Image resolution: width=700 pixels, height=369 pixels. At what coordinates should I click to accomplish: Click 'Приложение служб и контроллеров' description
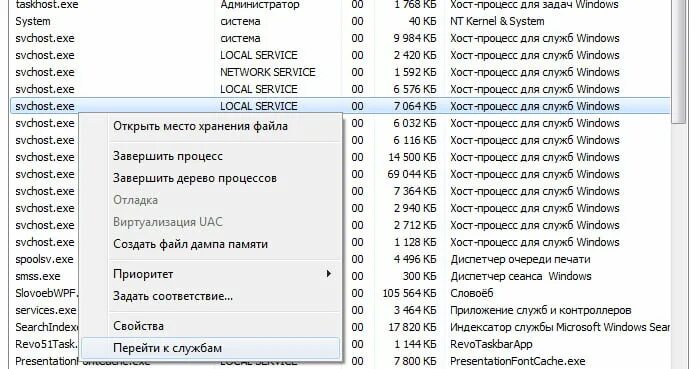tap(541, 310)
